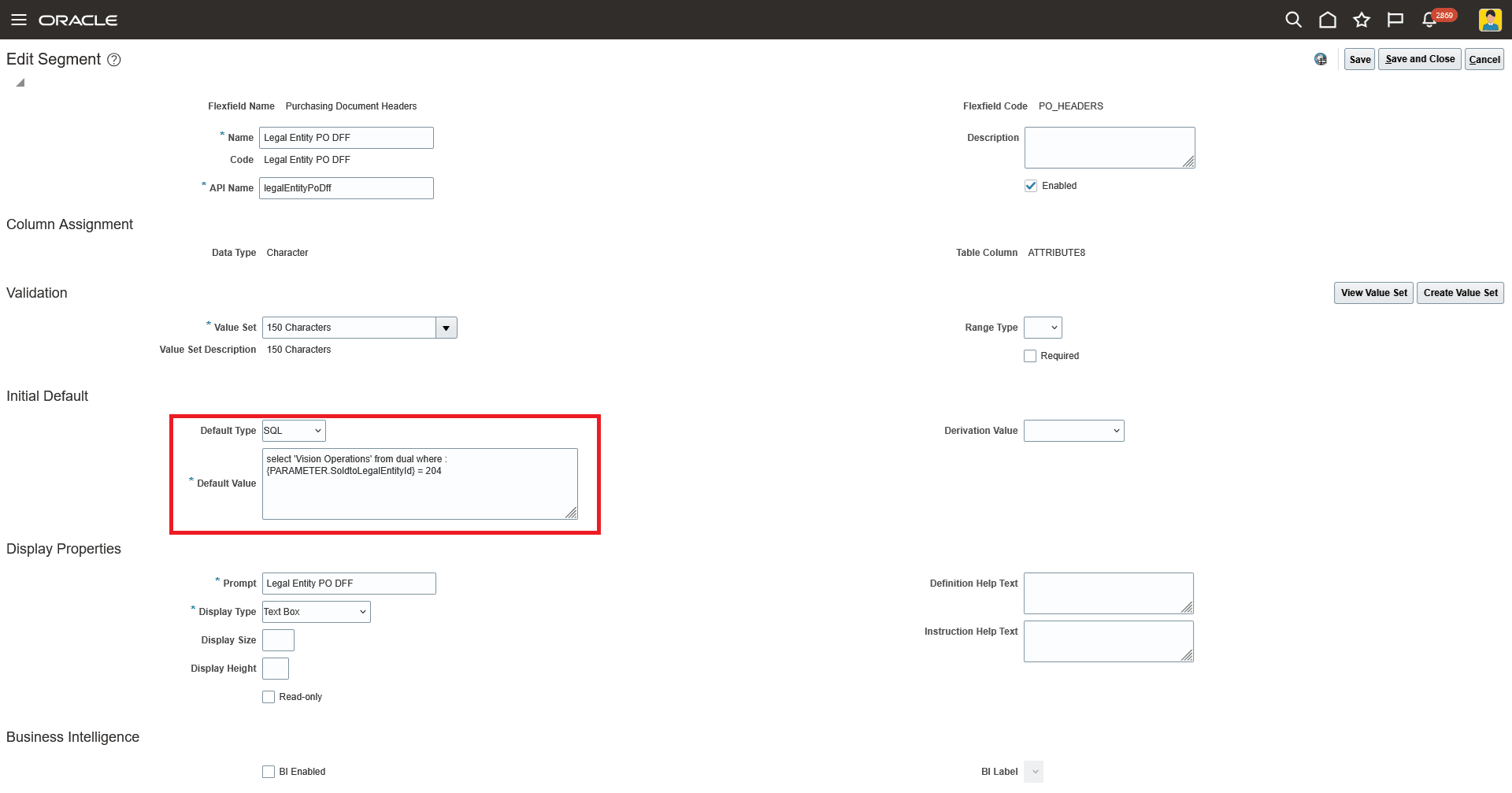Click the Default Value box resize handle
1512x793 pixels.
[x=572, y=513]
